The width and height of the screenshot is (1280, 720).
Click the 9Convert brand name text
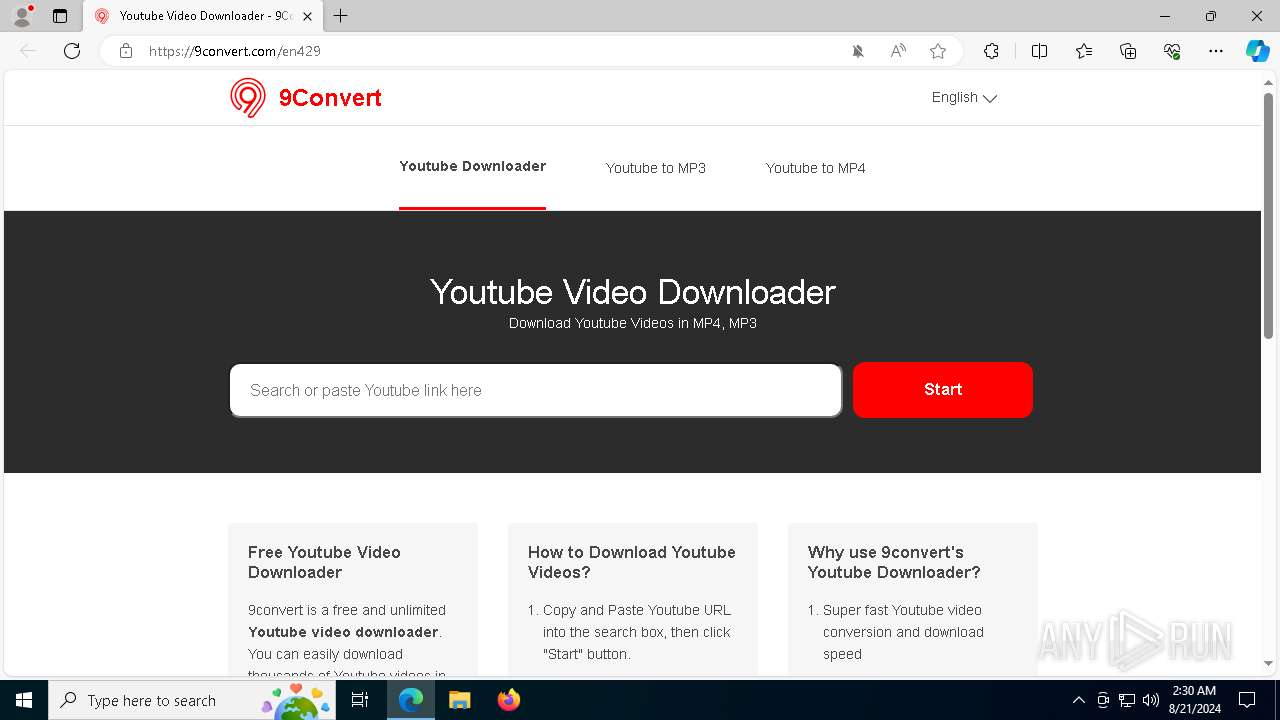[330, 98]
